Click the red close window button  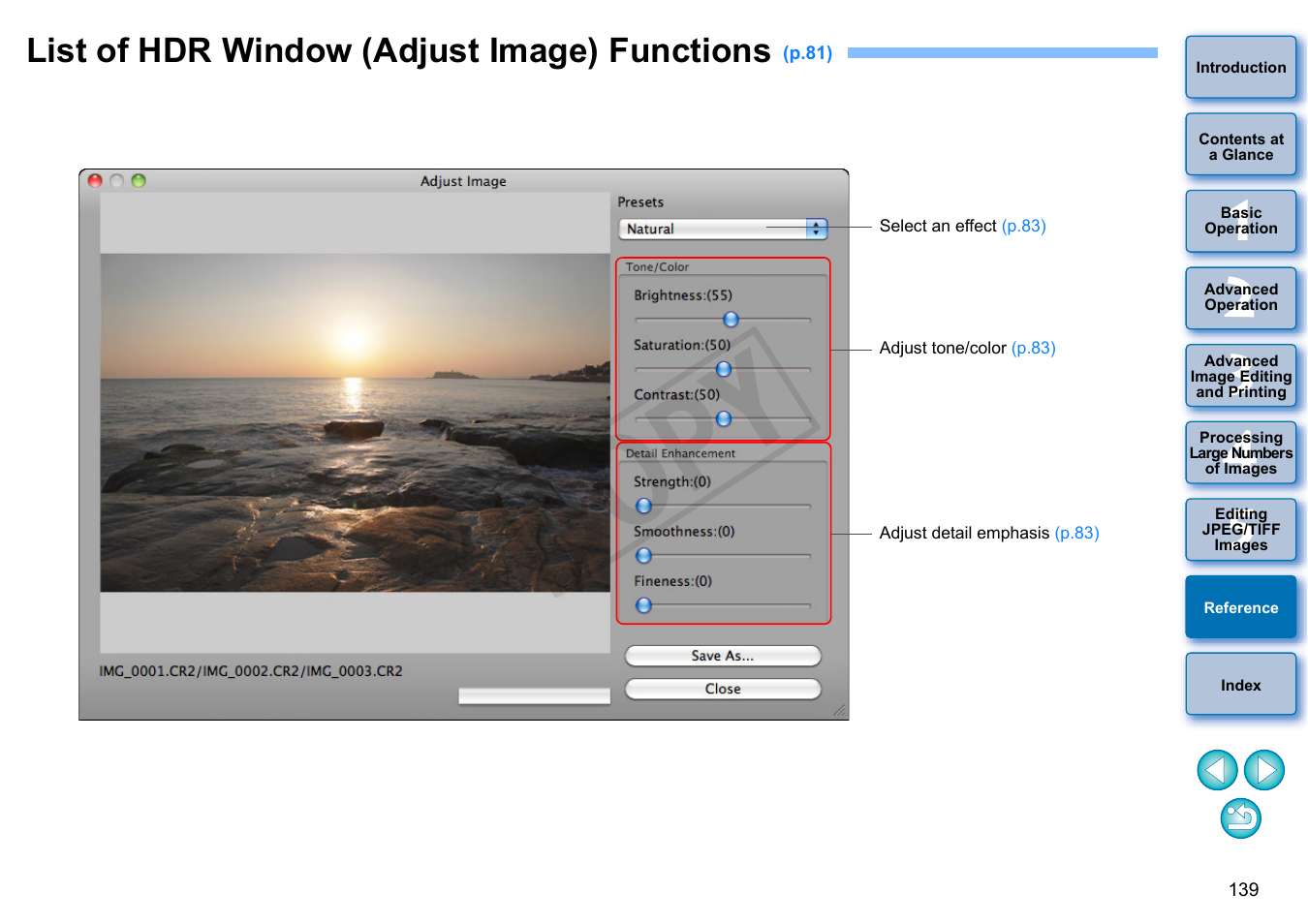(95, 181)
